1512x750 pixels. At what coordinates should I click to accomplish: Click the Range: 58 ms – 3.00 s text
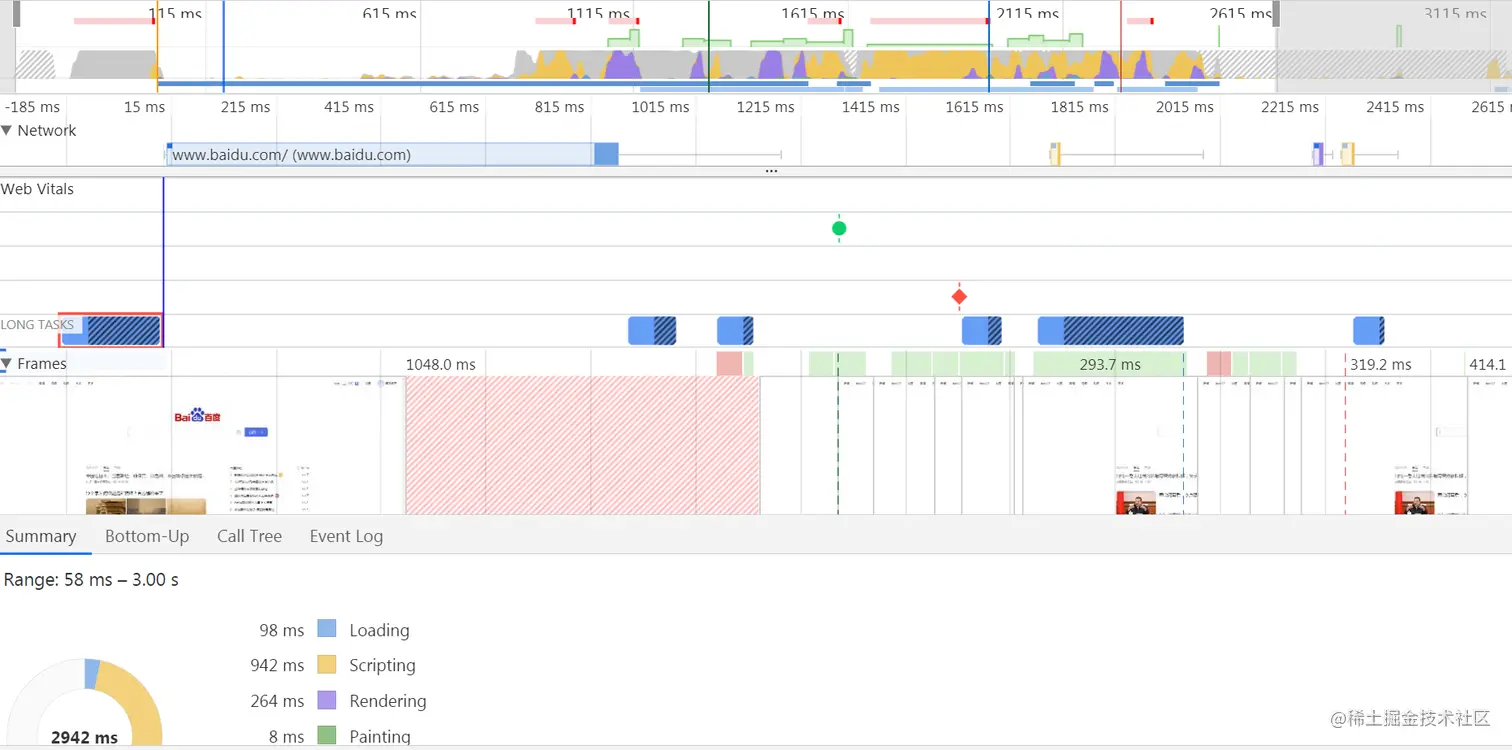point(91,580)
